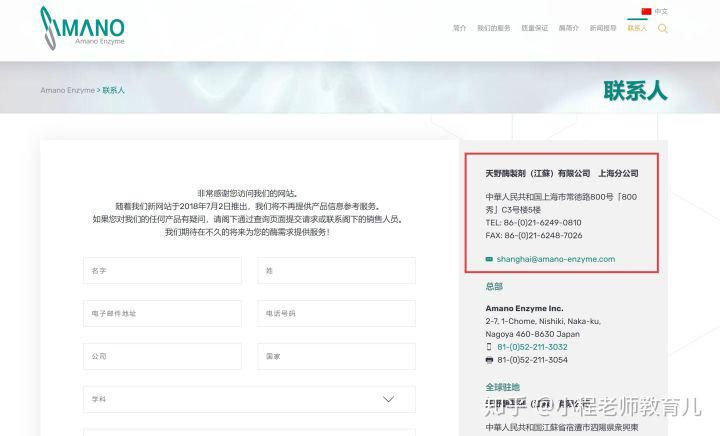720x436 pixels.
Task: Select the FAX: 86-(0)21-6248-7026 text
Action: [534, 235]
